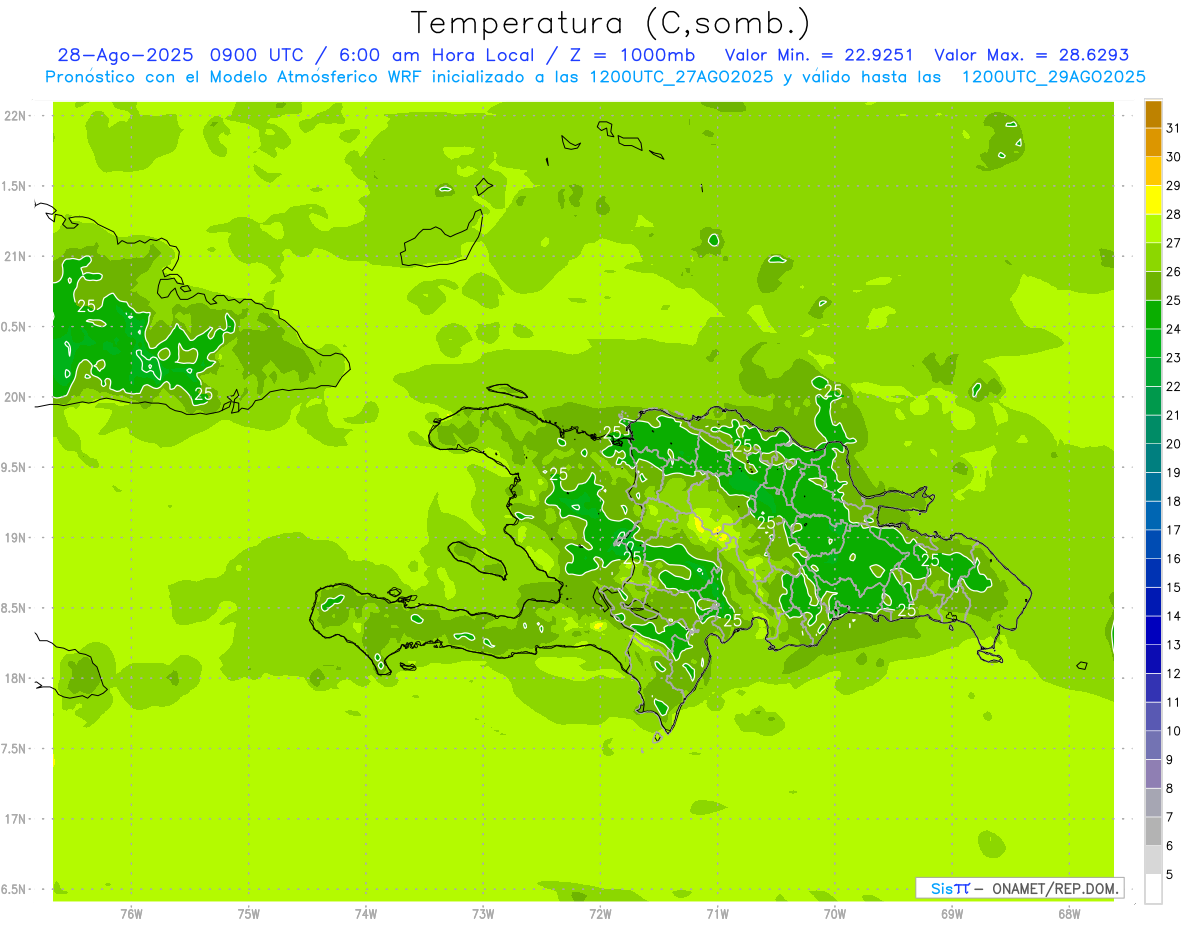This screenshot has height=927, width=1200.
Task: Click the '20N' latitude label
Action: tap(17, 397)
